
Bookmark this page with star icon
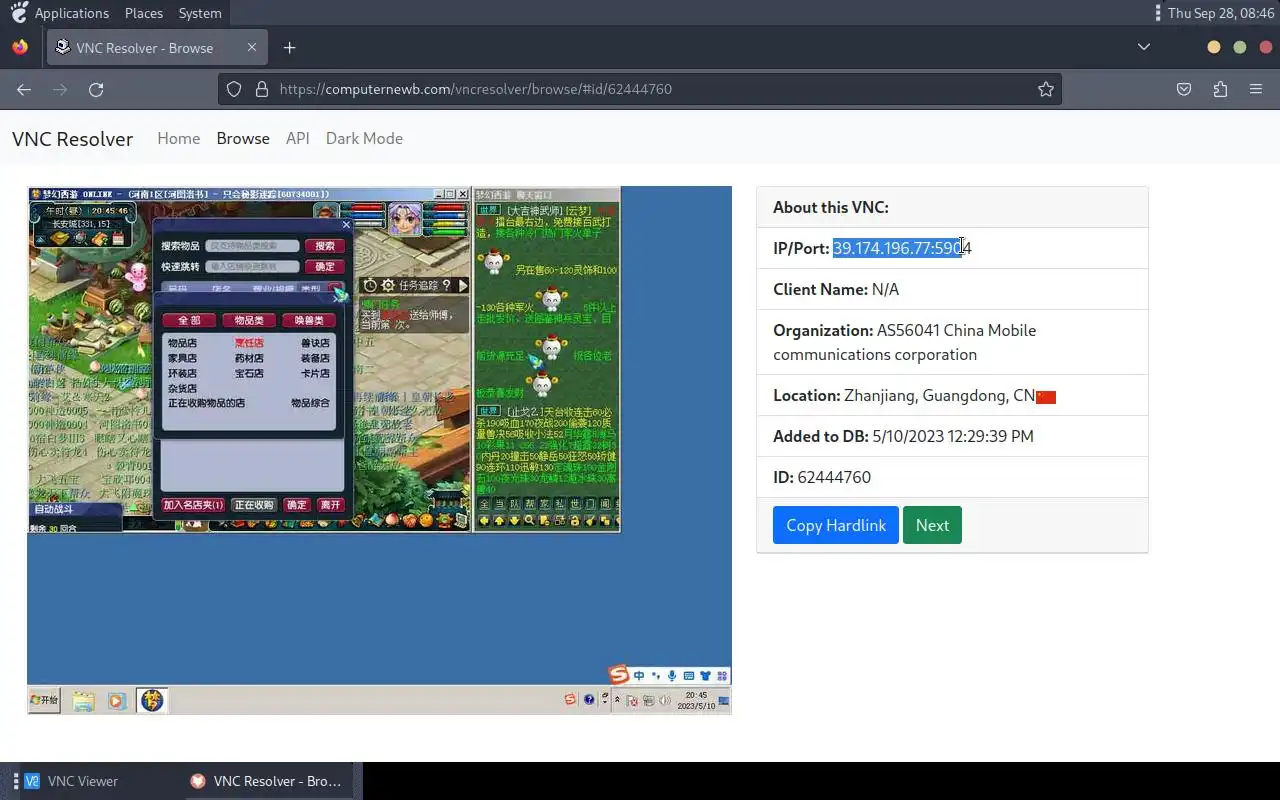1046,89
